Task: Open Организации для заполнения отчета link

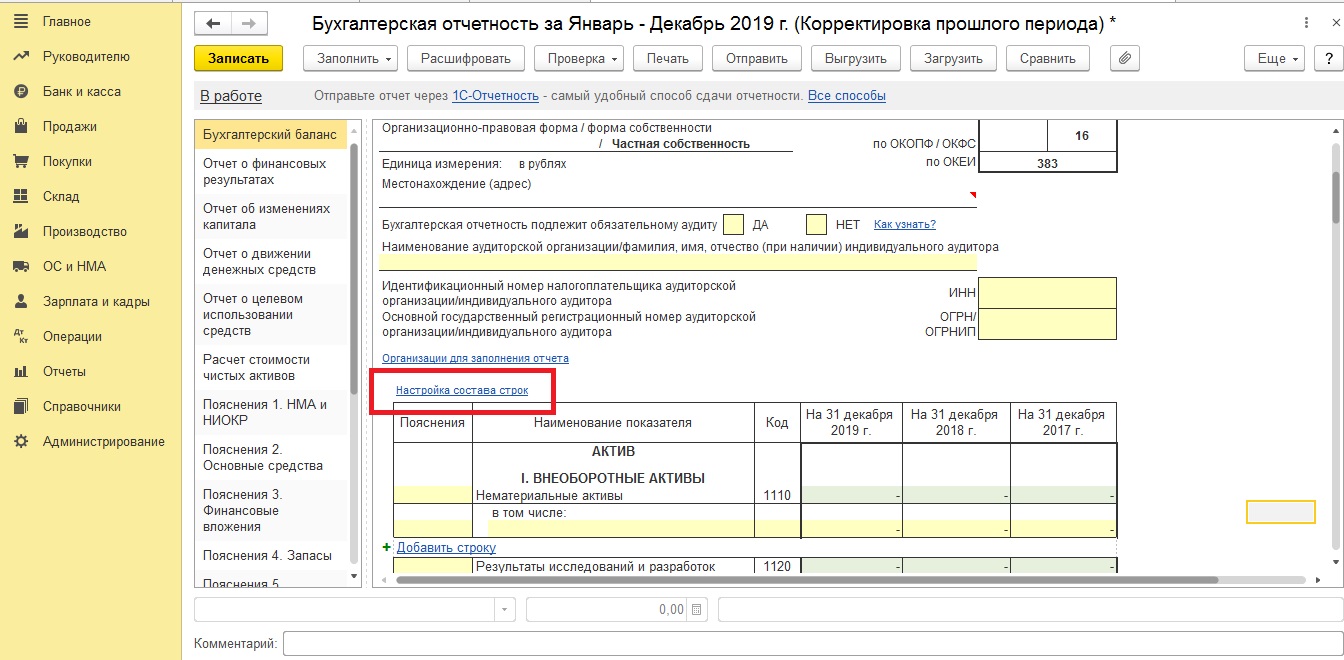Action: pos(476,358)
